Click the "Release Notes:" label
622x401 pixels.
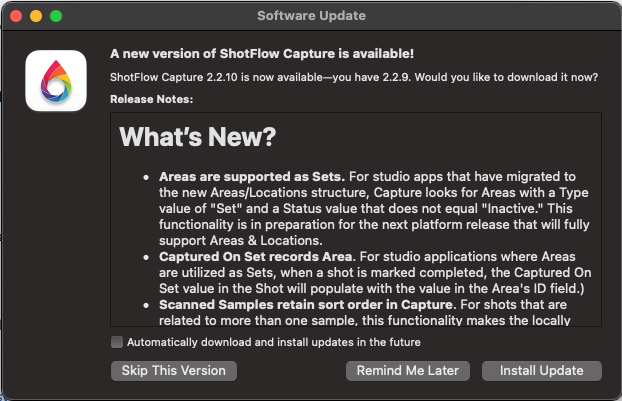152,99
